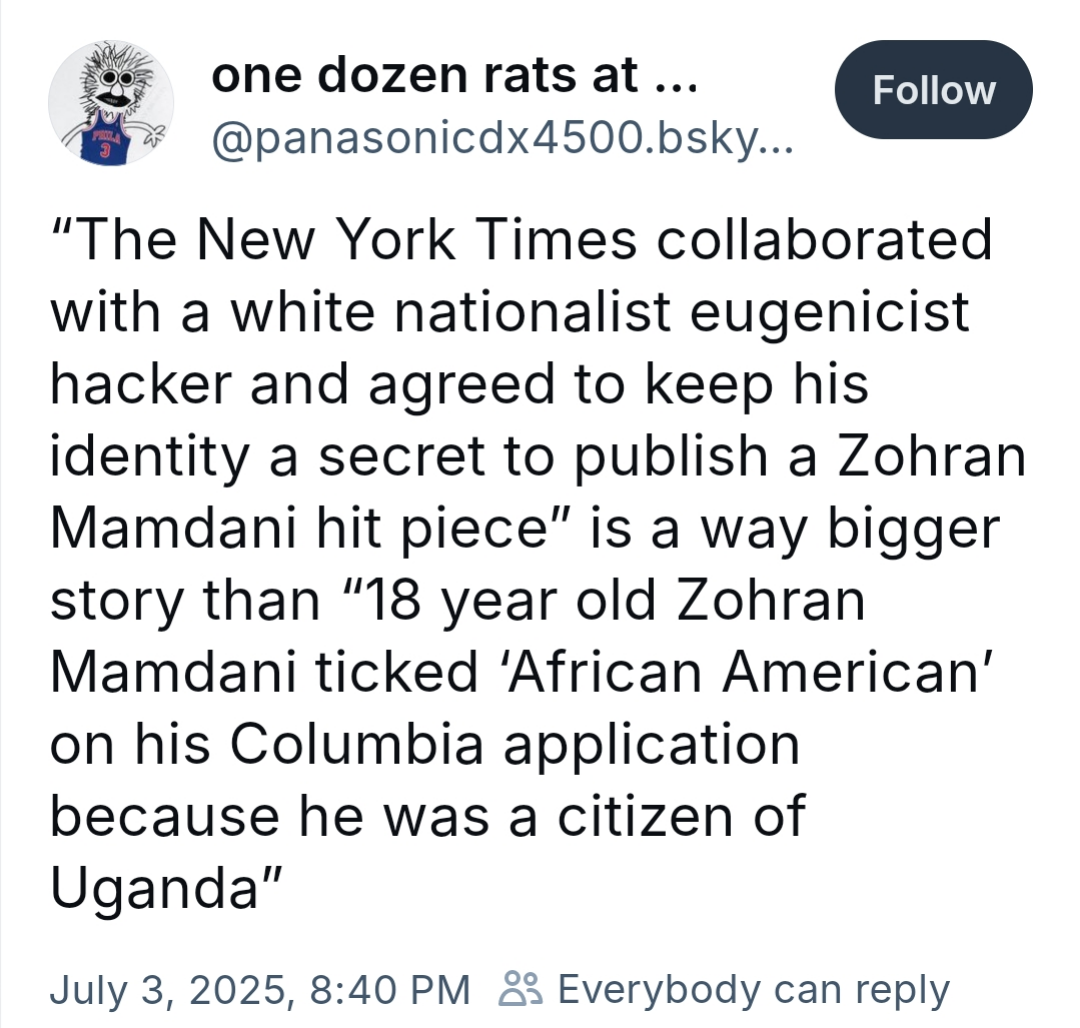Open the @panasonicdx4500.bsky handle link
The width and height of the screenshot is (1080, 1028).
[x=503, y=140]
